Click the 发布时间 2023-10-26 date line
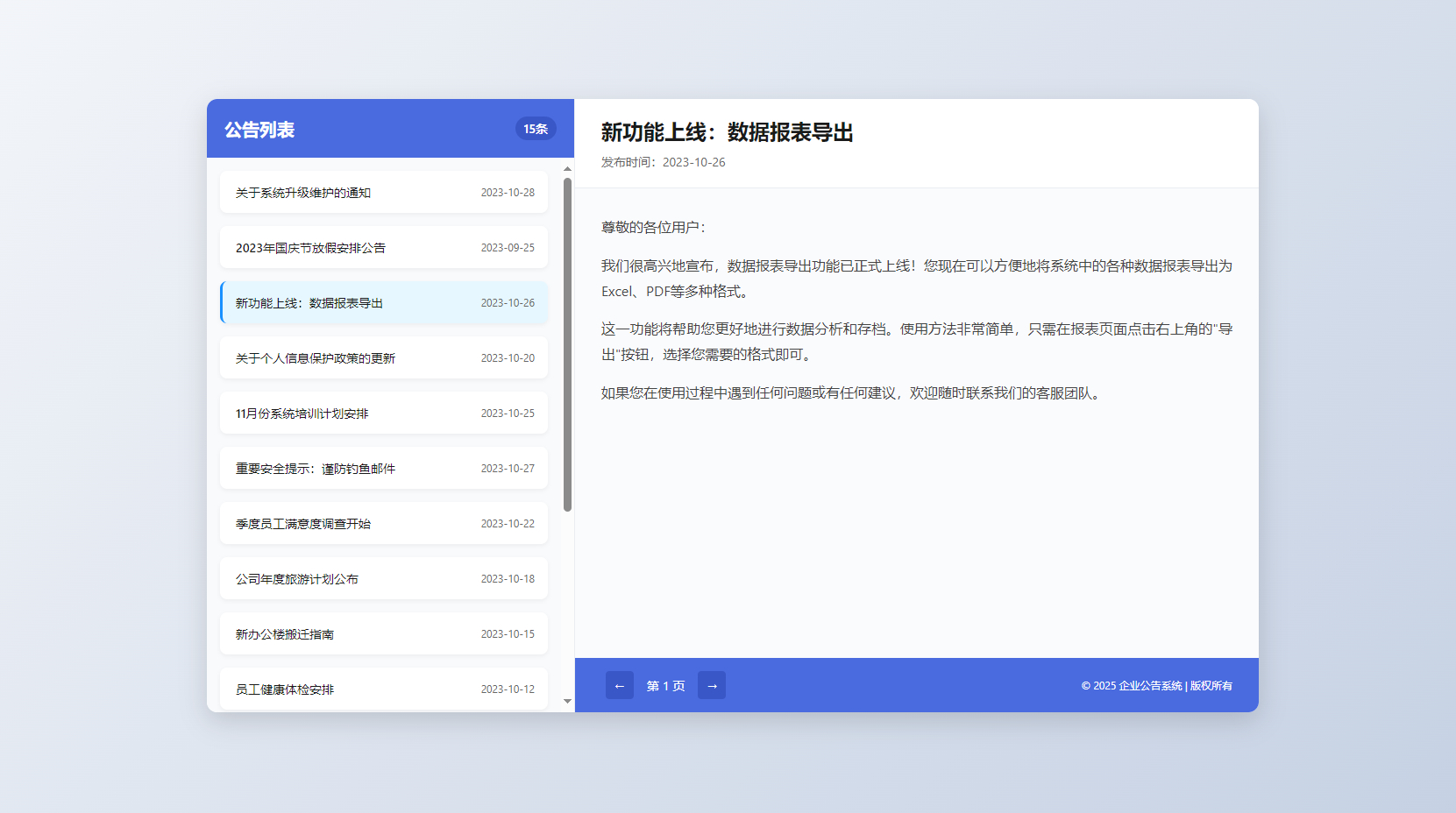 (x=663, y=162)
